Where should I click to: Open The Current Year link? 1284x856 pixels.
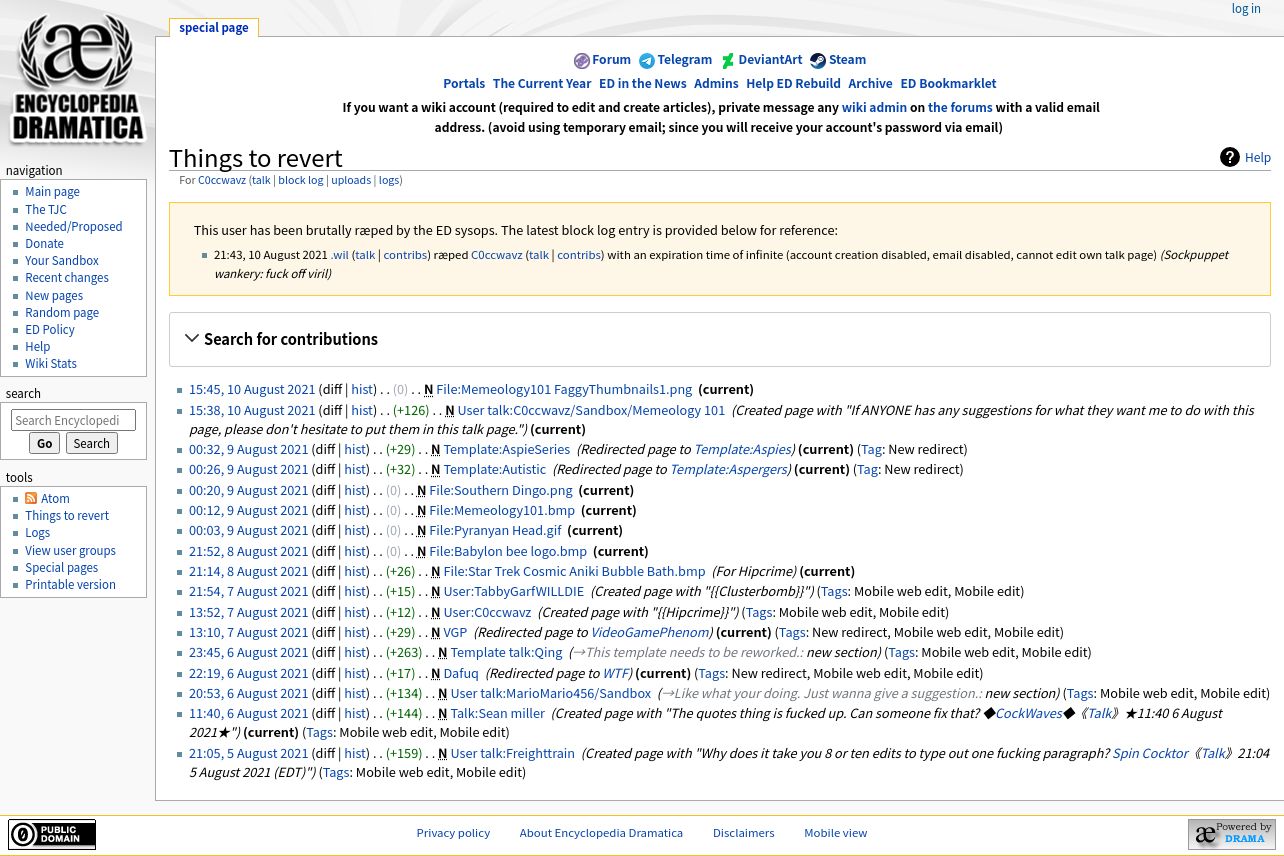pyautogui.click(x=542, y=83)
